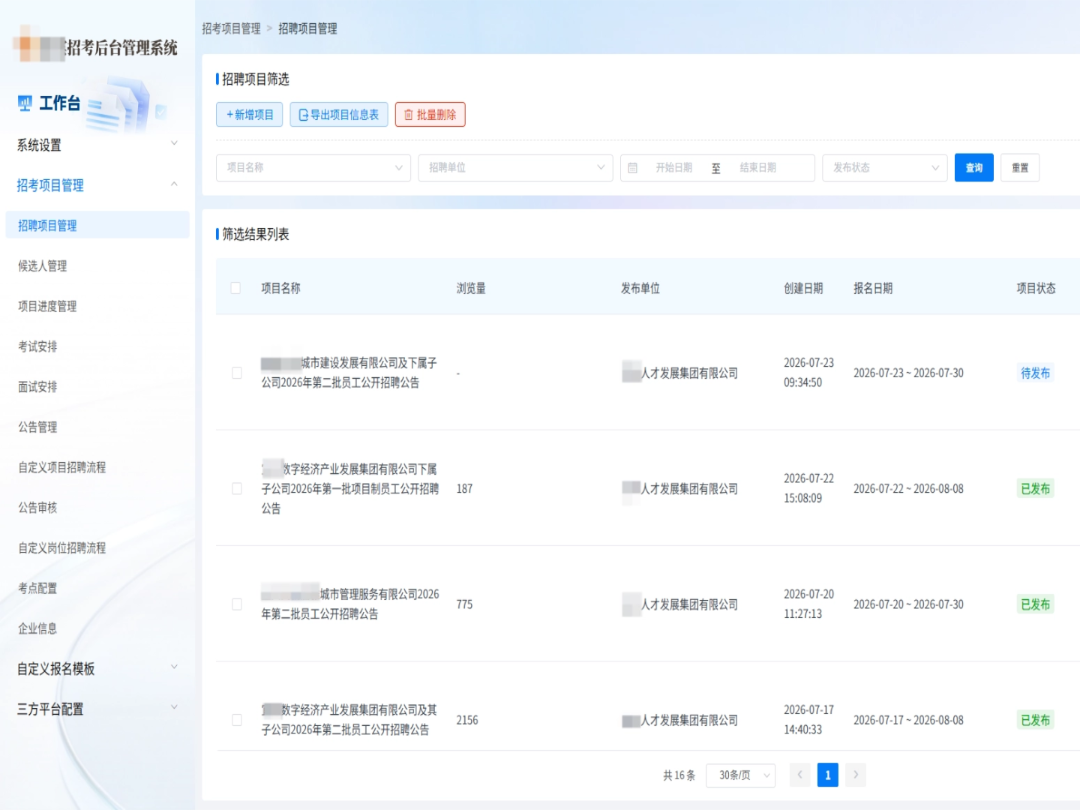1080x810 pixels.
Task: Click the red 批量删除 button
Action: 430,114
